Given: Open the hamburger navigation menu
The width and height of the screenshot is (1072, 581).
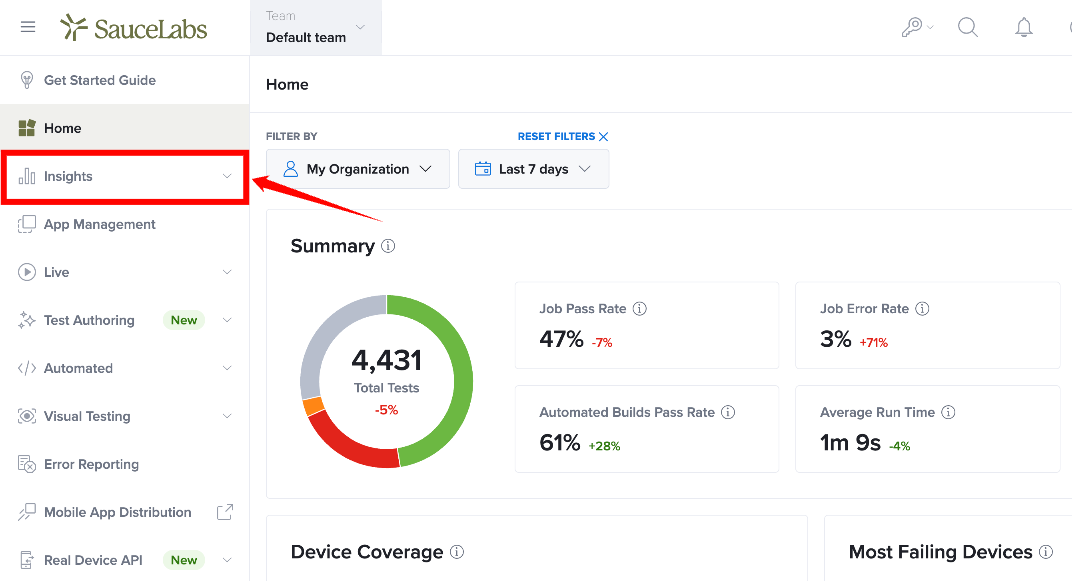Looking at the screenshot, I should [28, 27].
